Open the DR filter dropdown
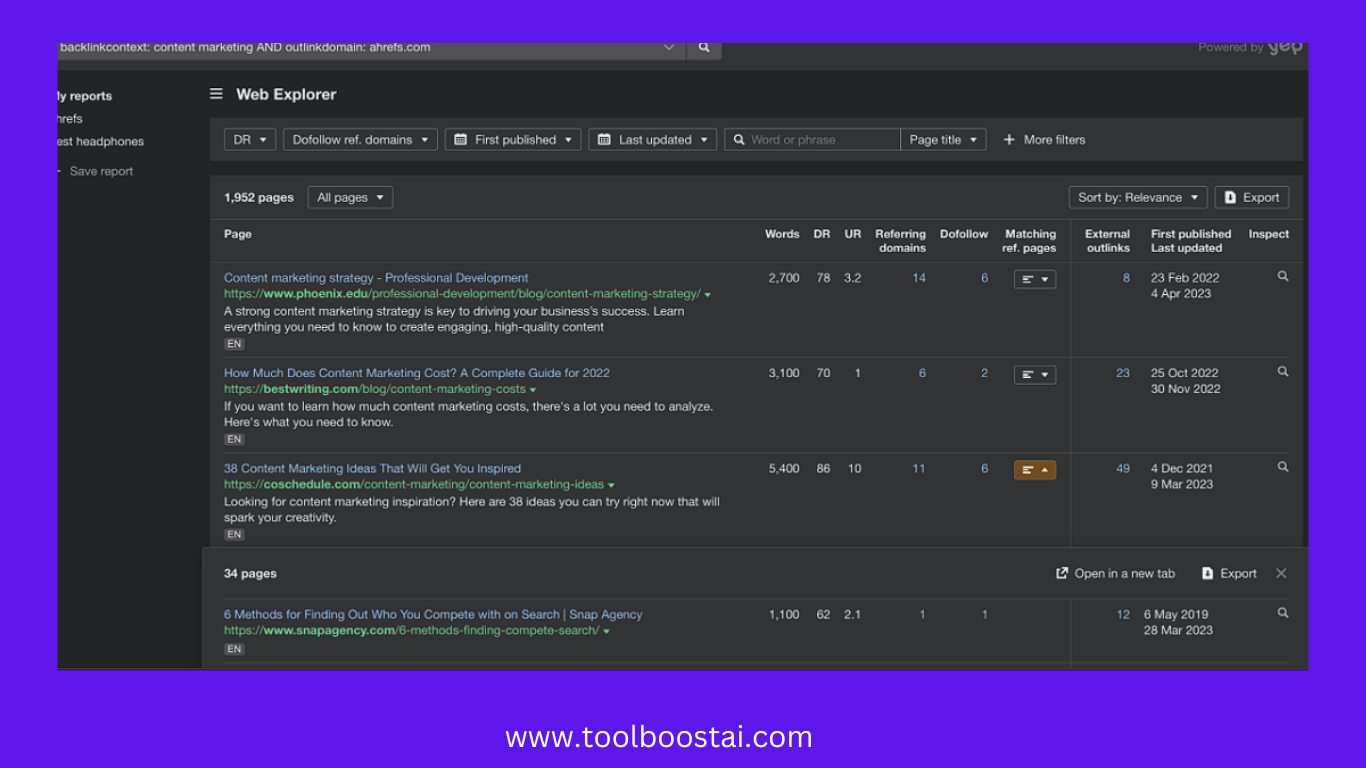This screenshot has height=768, width=1366. (250, 140)
